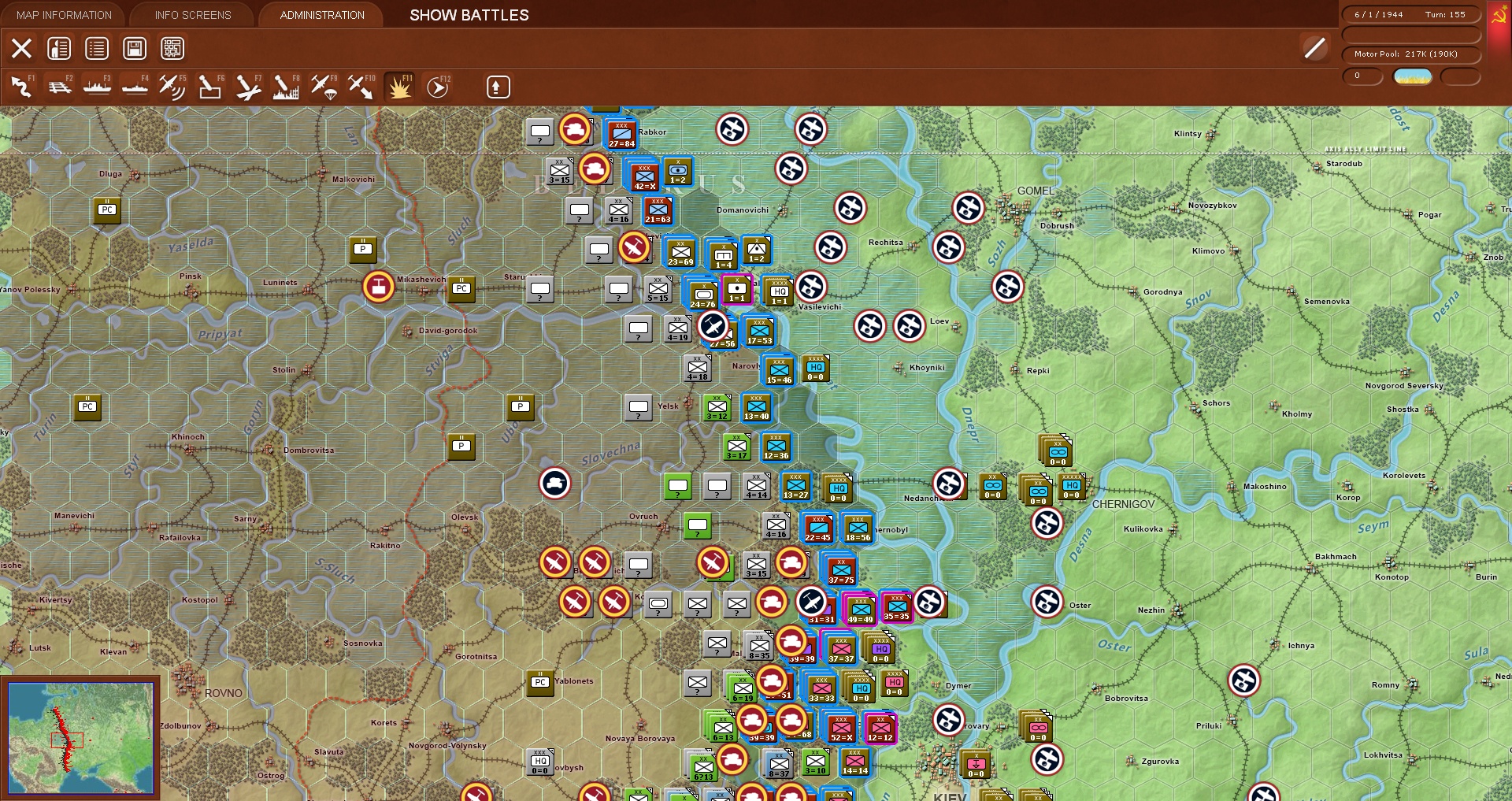The height and width of the screenshot is (801, 1512).
Task: Switch to the MAP INFORMATION tab
Action: click(x=64, y=15)
